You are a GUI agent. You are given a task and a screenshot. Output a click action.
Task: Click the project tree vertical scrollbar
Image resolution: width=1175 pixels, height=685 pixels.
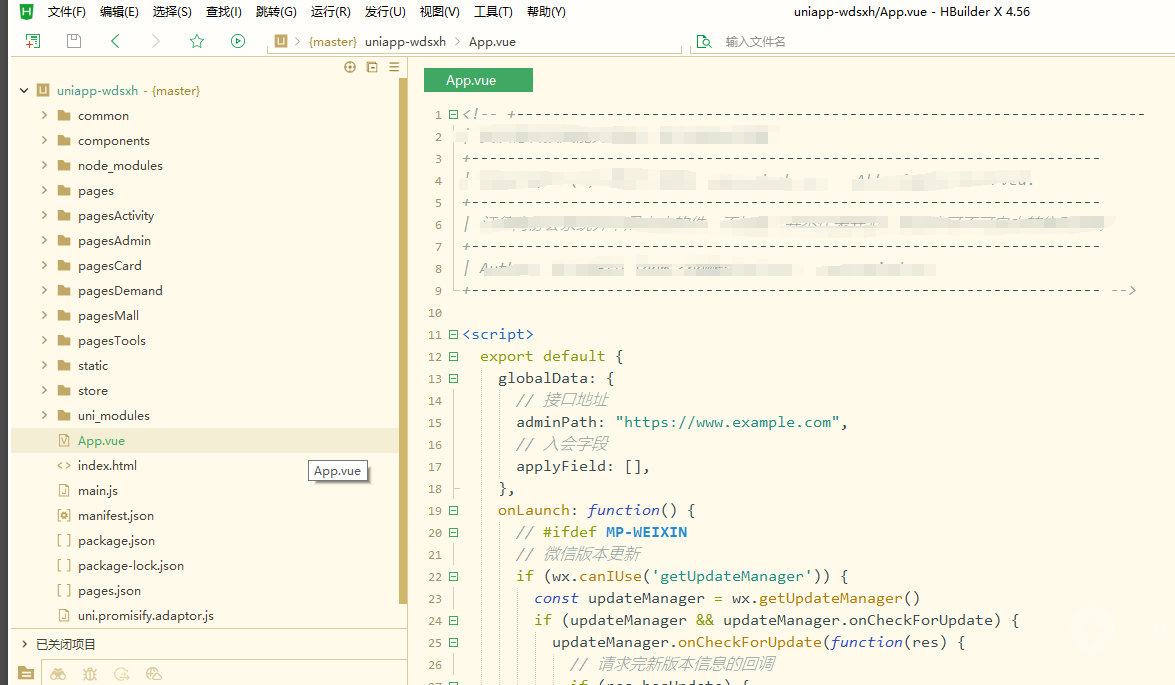pos(403,341)
